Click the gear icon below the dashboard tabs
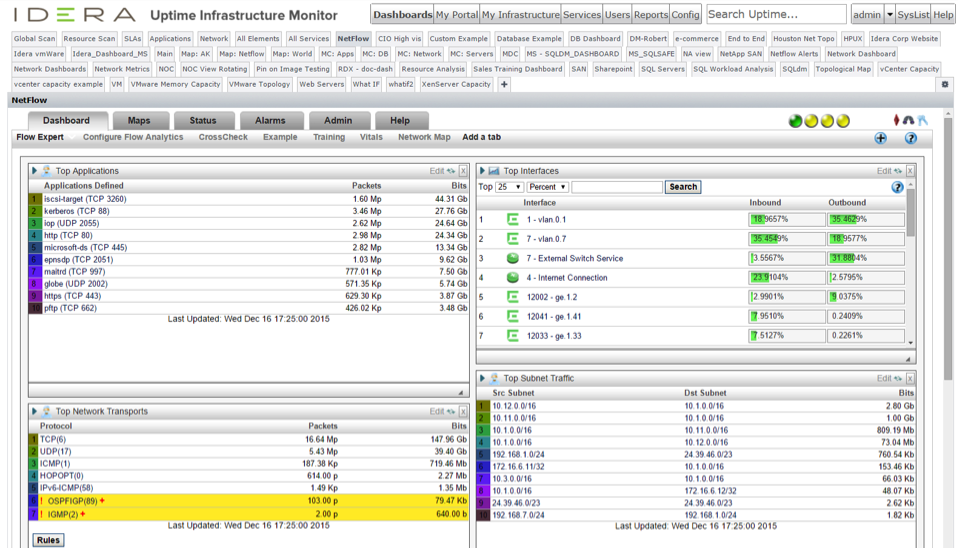The image size is (958, 548). coord(944,84)
